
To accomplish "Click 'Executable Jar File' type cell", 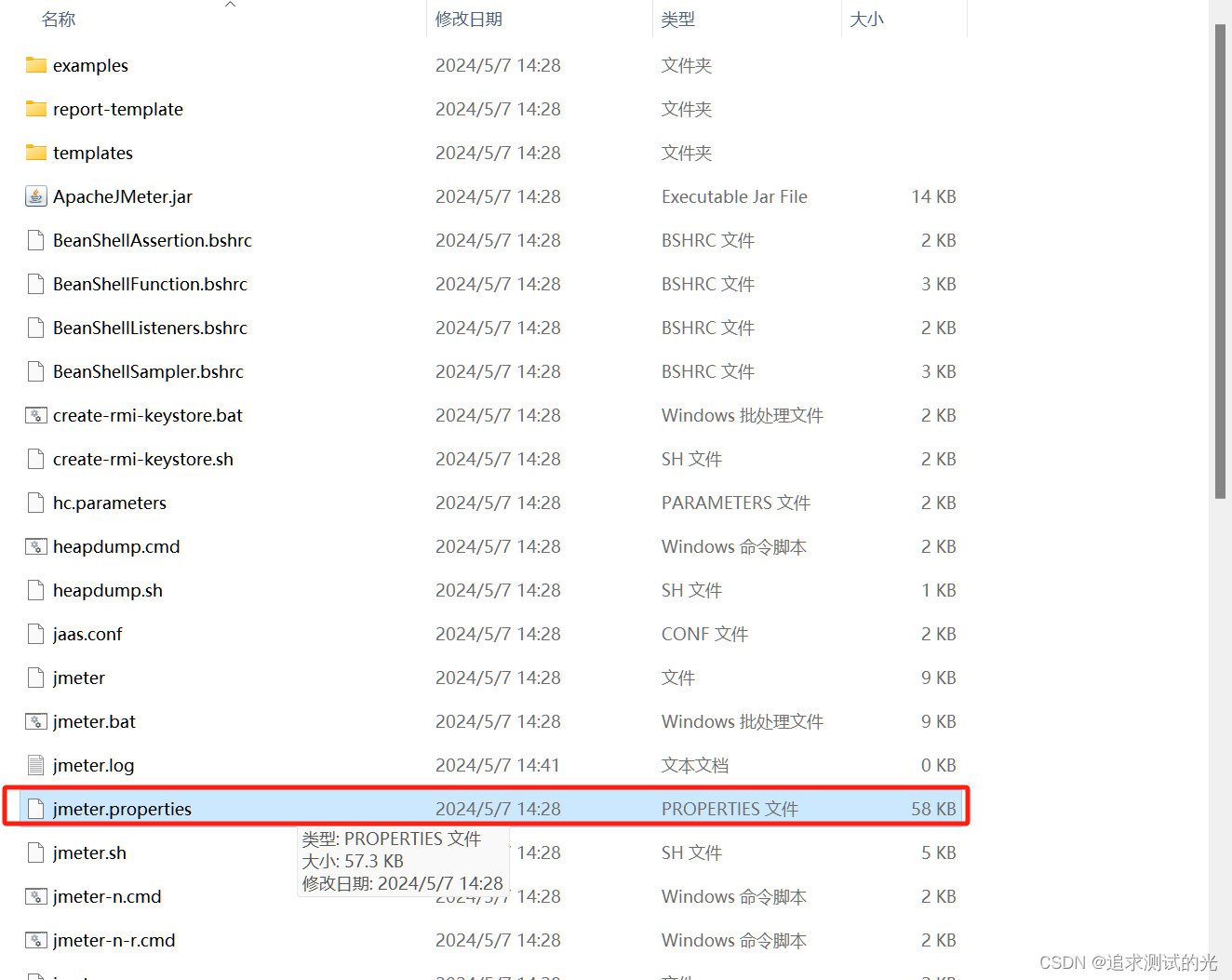I will (734, 196).
